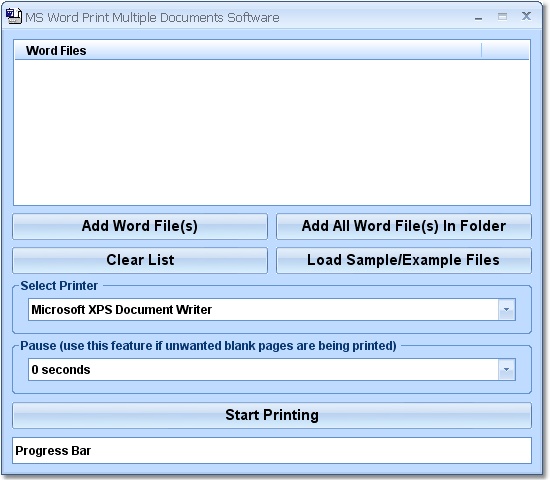Clear the file list

(140, 260)
